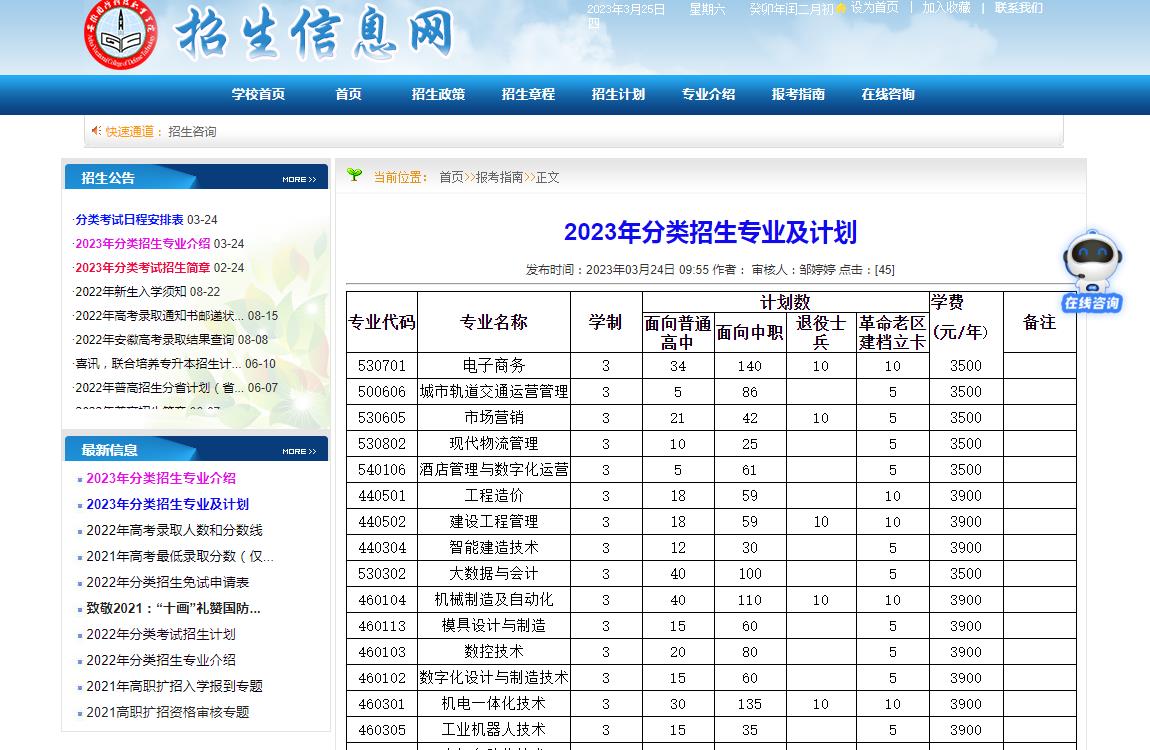1150x750 pixels.
Task: Open 喜讯，联合培养专升本招生计 announcement
Action: pyautogui.click(x=158, y=364)
